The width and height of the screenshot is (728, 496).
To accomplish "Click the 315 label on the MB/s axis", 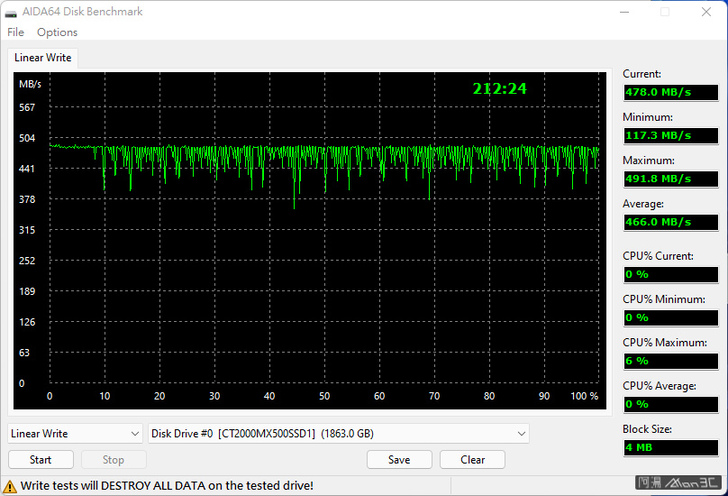I will pos(27,230).
